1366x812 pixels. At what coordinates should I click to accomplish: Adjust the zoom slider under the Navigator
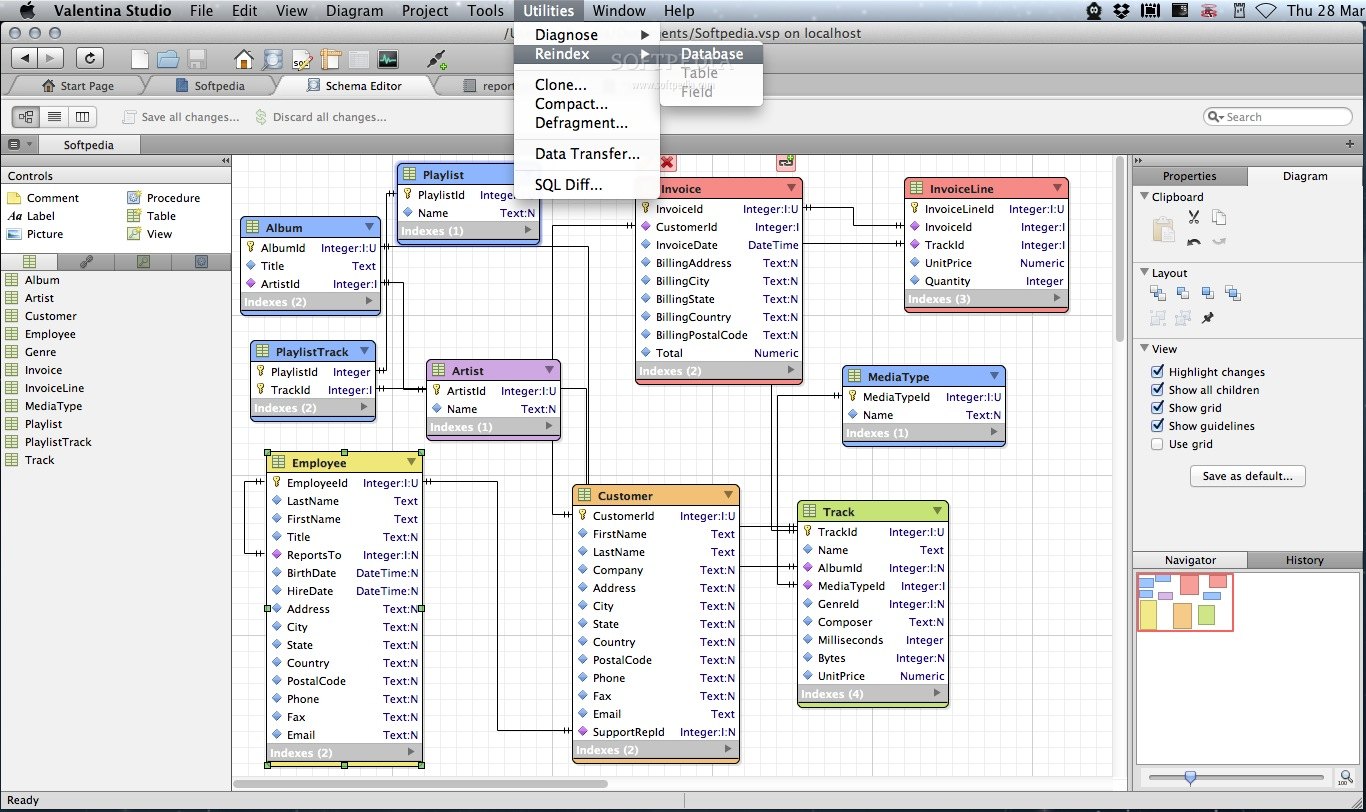tap(1190, 777)
